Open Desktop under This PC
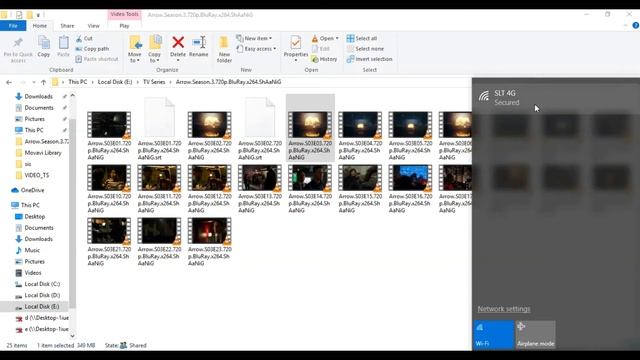The height and width of the screenshot is (360, 640). tap(34, 216)
